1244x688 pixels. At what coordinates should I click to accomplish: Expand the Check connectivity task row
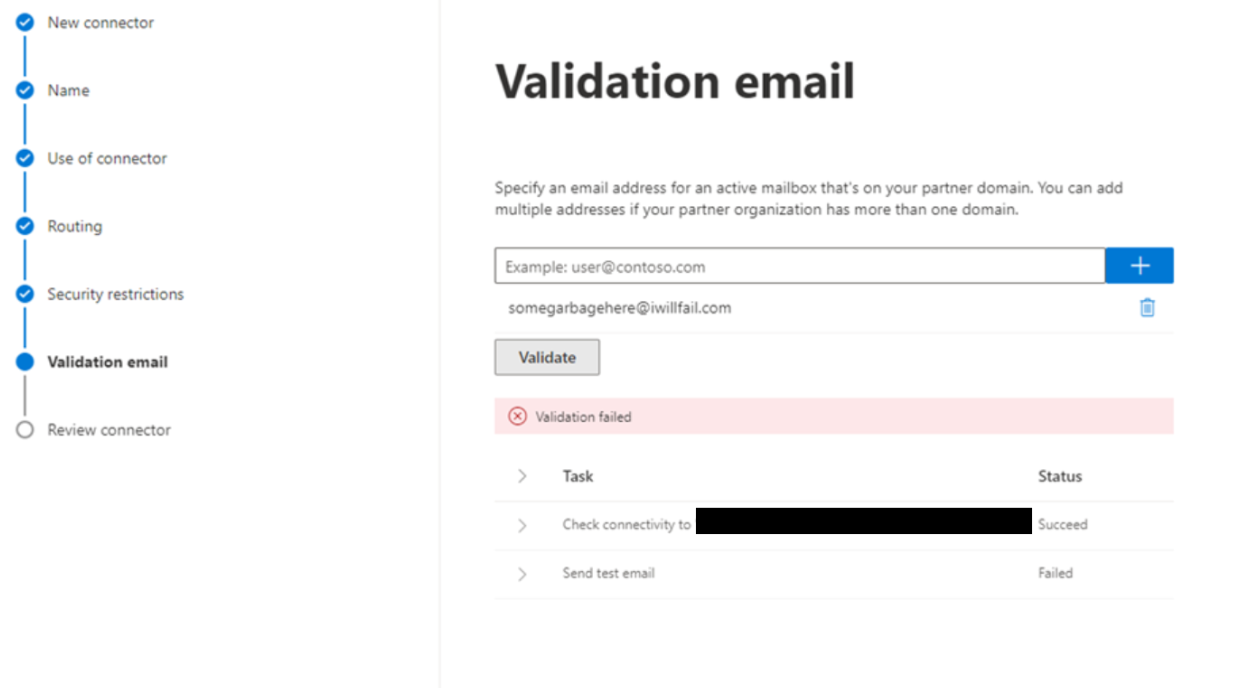click(x=522, y=525)
